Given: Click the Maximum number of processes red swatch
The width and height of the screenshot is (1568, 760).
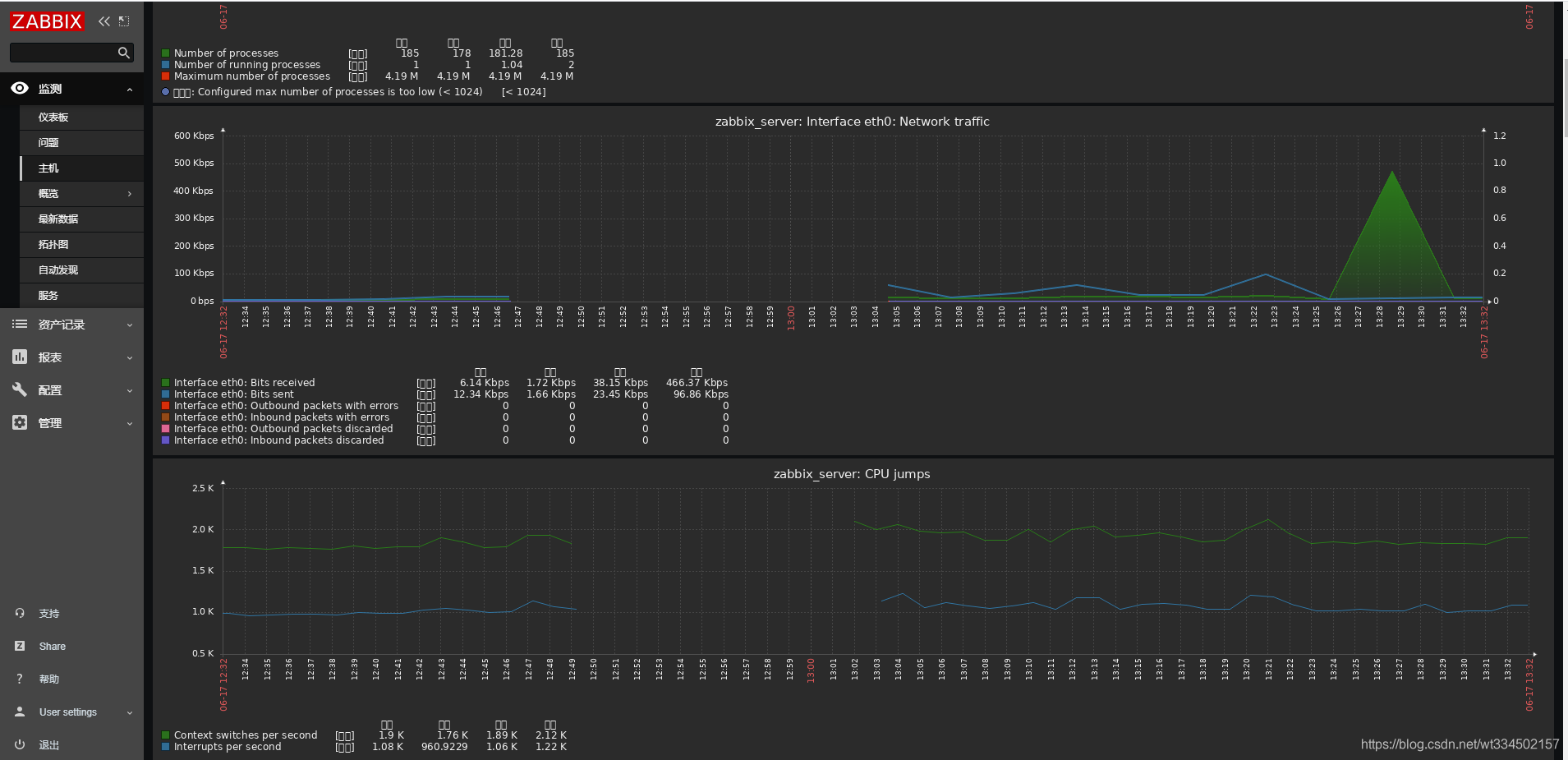Looking at the screenshot, I should coord(166,76).
